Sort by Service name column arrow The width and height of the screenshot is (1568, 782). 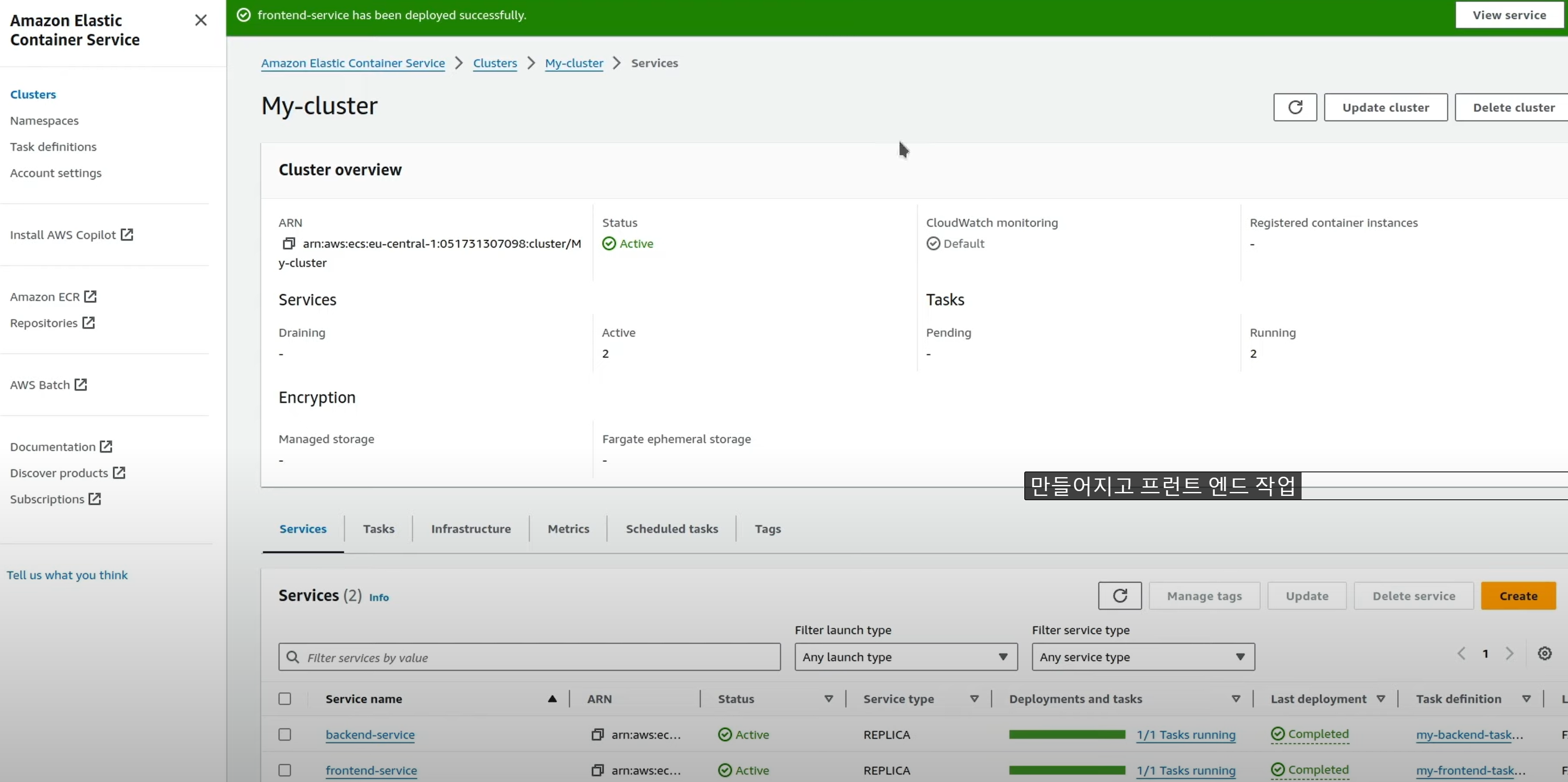[x=552, y=699]
